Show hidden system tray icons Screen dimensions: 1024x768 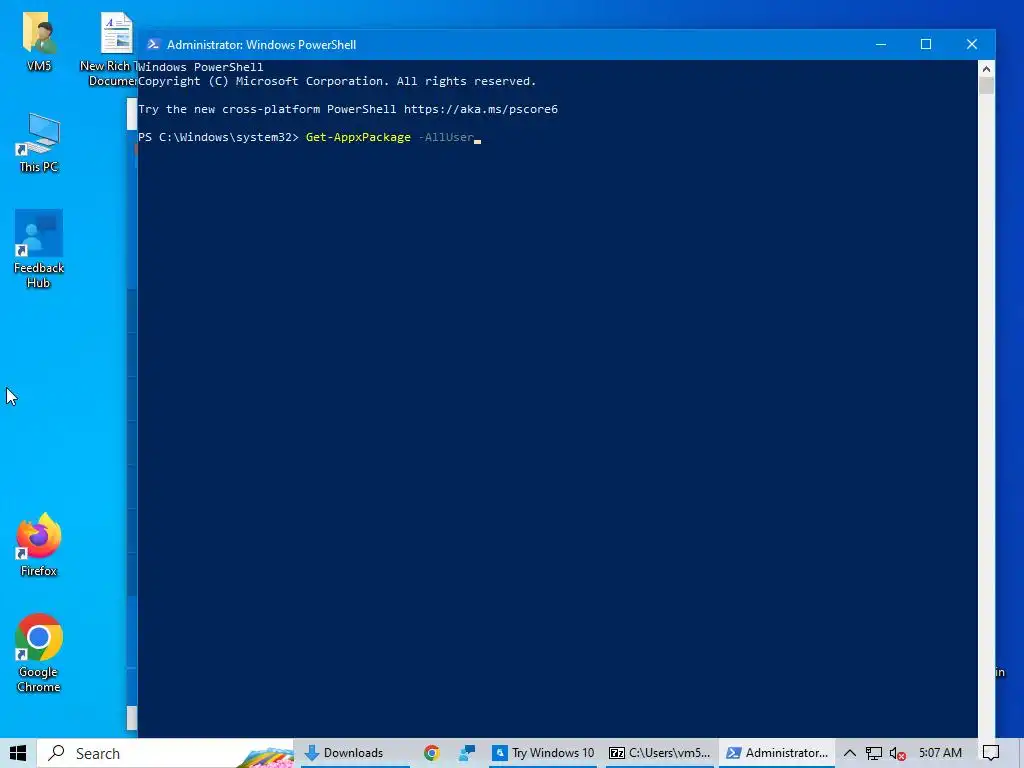tap(850, 753)
